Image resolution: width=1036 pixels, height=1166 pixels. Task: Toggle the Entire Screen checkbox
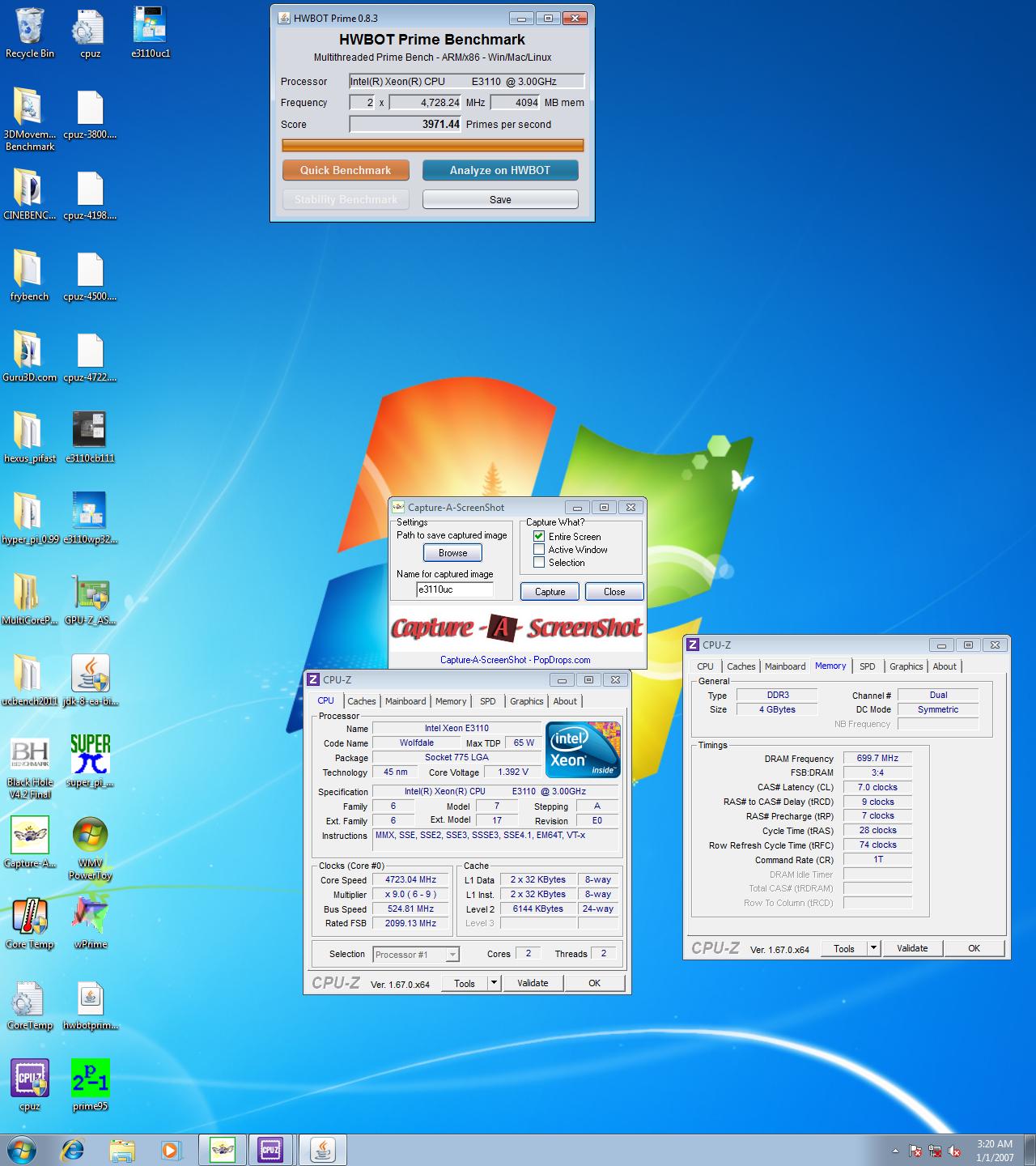(x=539, y=536)
